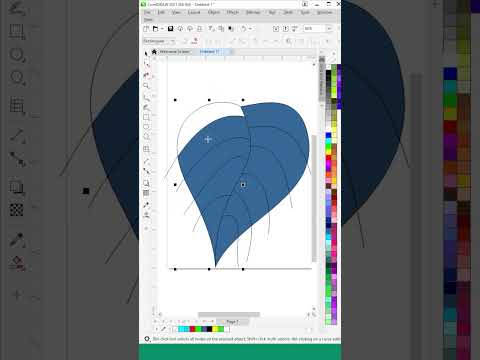Select the Dimension line tool
480x360 pixels.
pyautogui.click(x=146, y=161)
